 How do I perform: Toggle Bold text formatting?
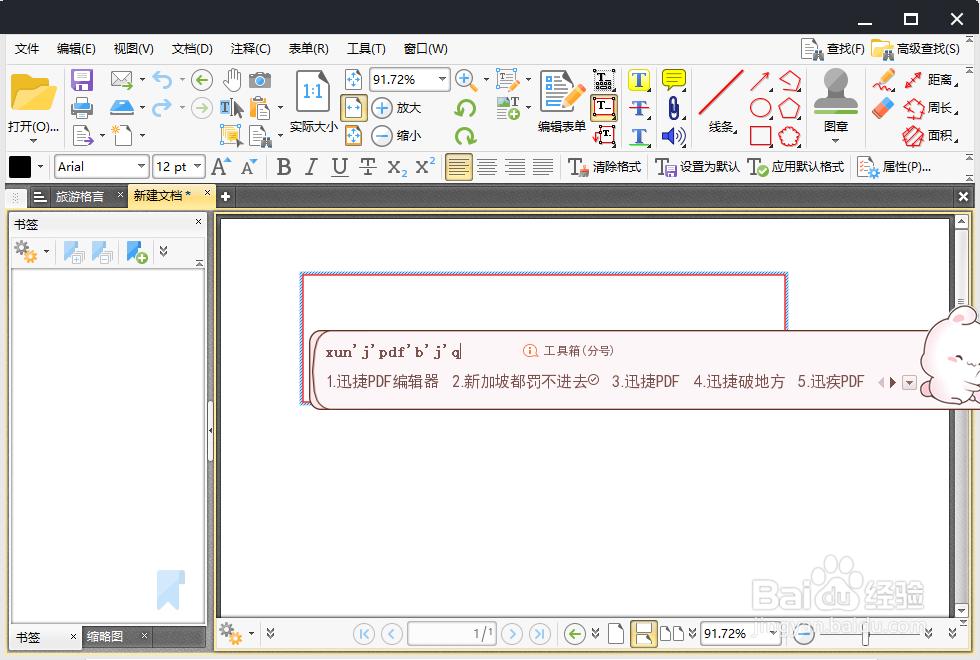point(284,167)
